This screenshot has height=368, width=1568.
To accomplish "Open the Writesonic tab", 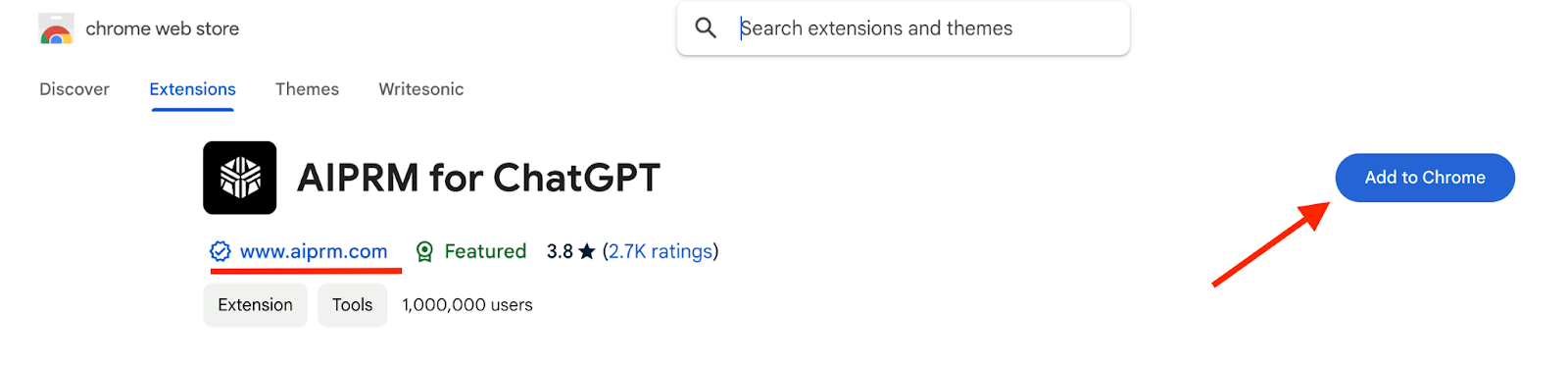I will (x=421, y=89).
